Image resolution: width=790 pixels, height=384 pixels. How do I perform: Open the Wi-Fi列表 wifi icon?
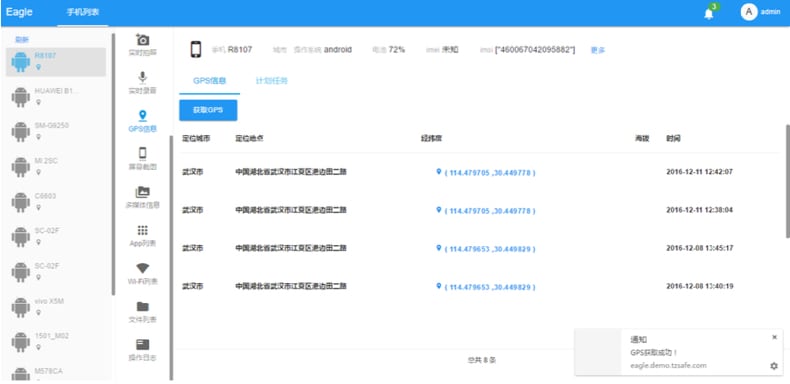point(143,268)
